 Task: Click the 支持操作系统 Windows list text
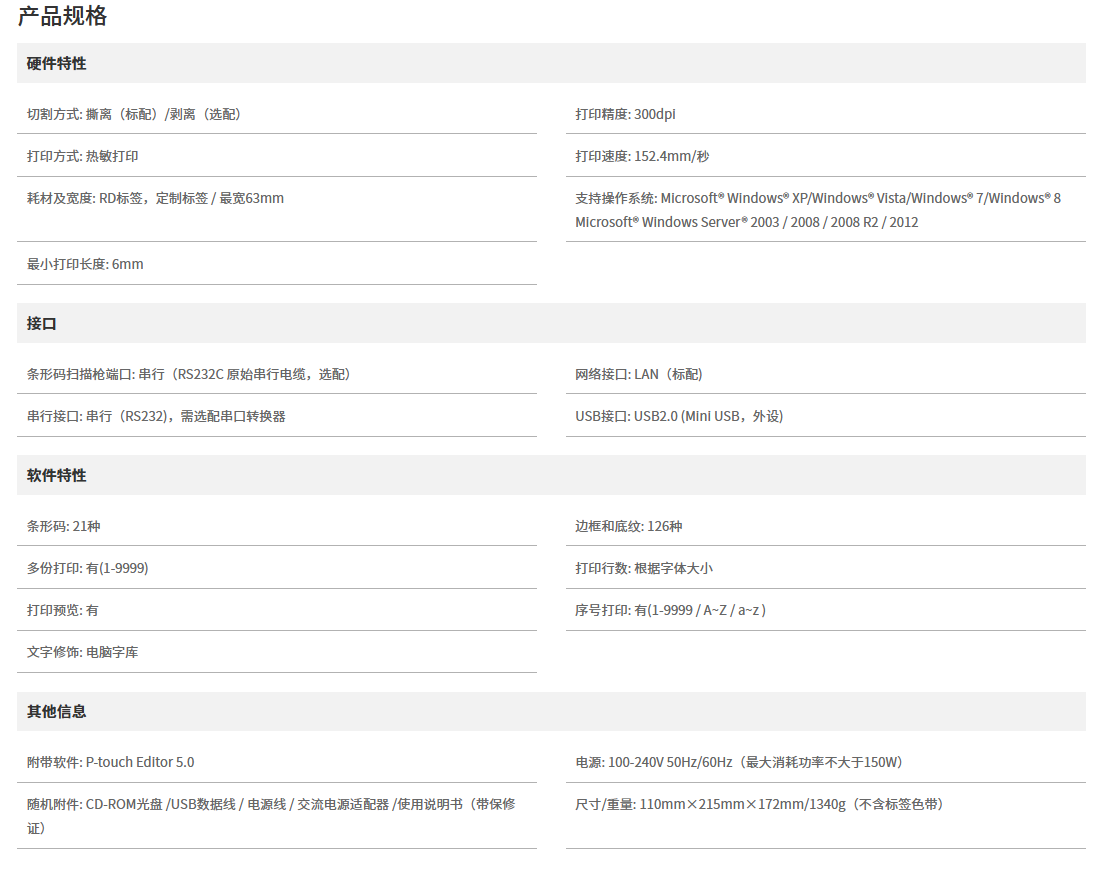(817, 210)
